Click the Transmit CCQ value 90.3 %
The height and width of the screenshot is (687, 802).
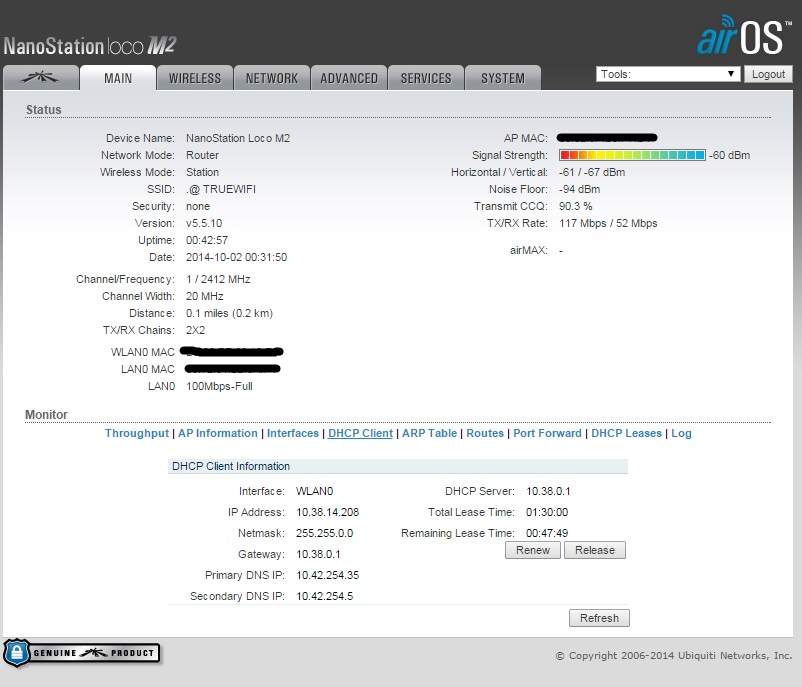575,206
